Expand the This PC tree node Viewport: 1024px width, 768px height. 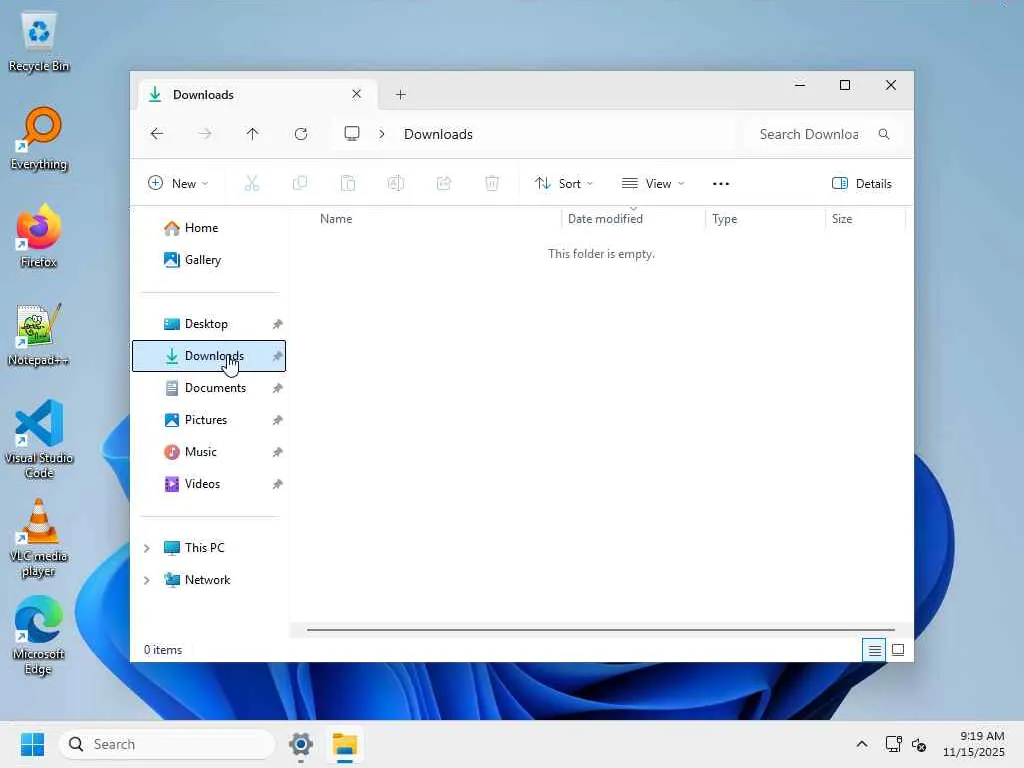click(147, 548)
